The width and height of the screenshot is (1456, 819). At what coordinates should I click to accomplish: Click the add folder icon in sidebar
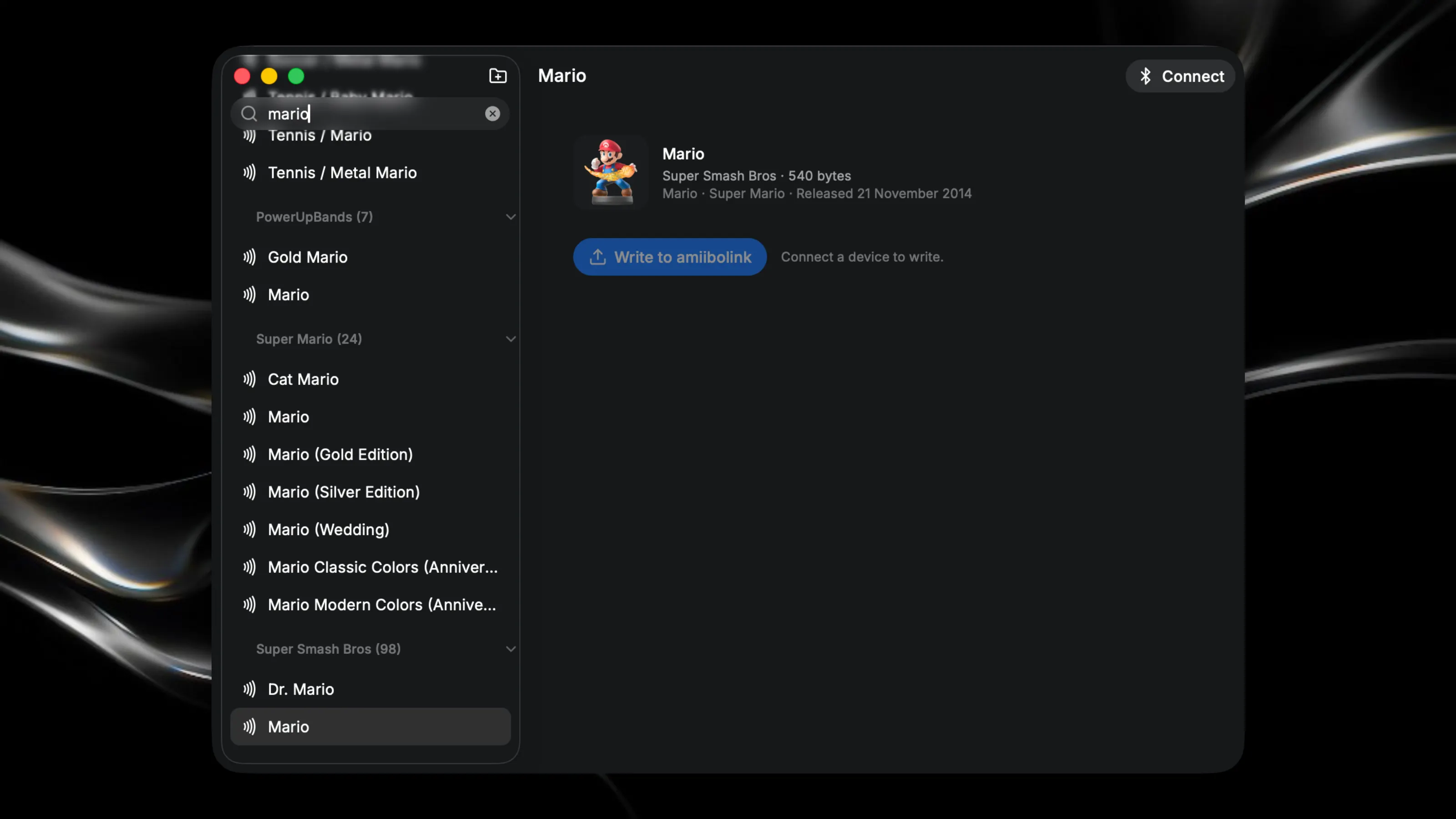point(497,76)
